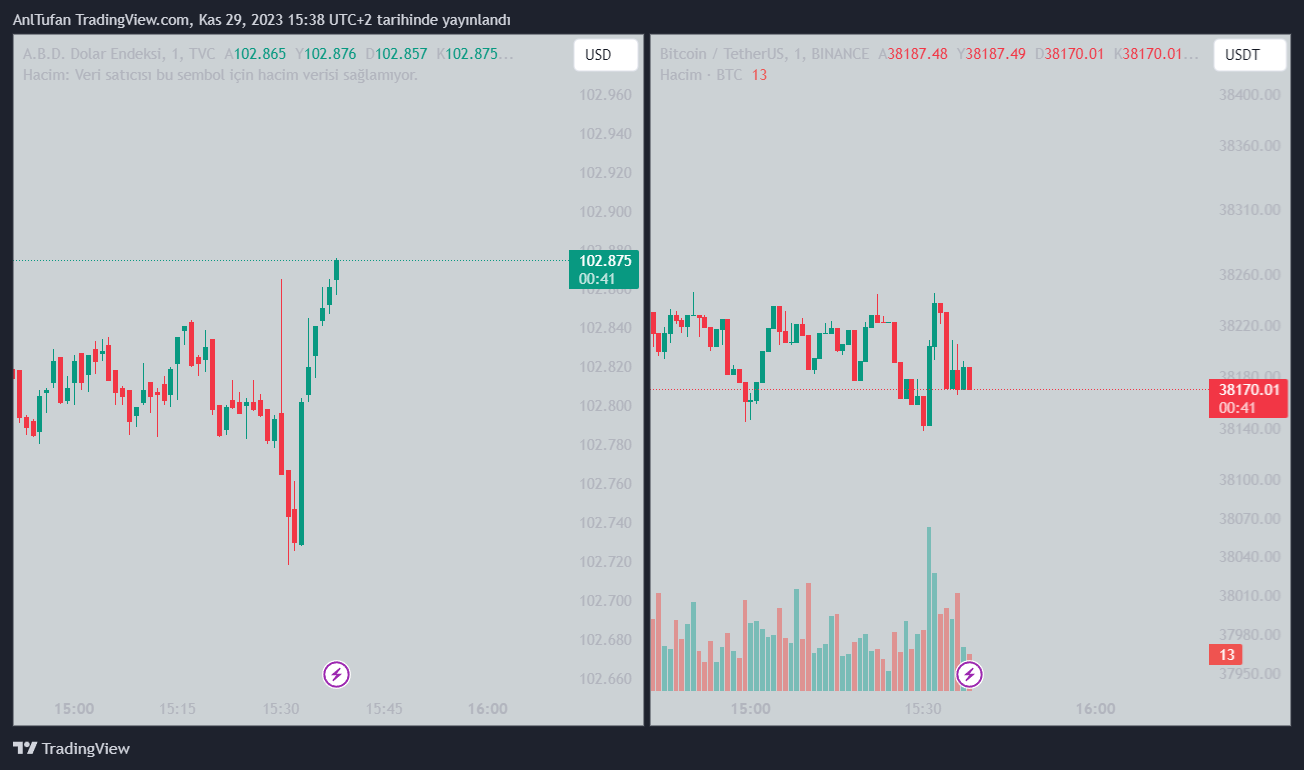Click the Hacim · BTC indicator legend

[x=701, y=75]
